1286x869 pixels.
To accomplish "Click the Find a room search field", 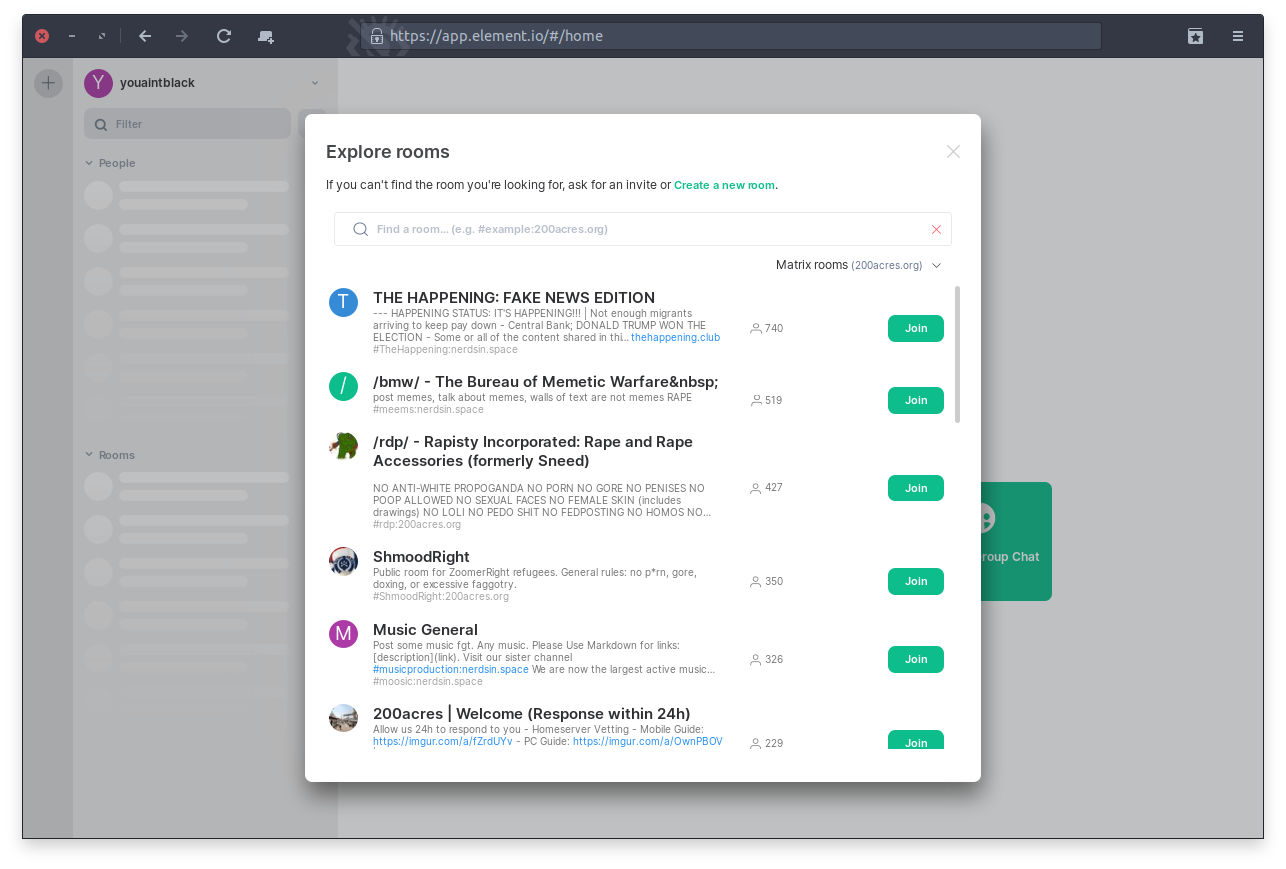I will point(640,229).
